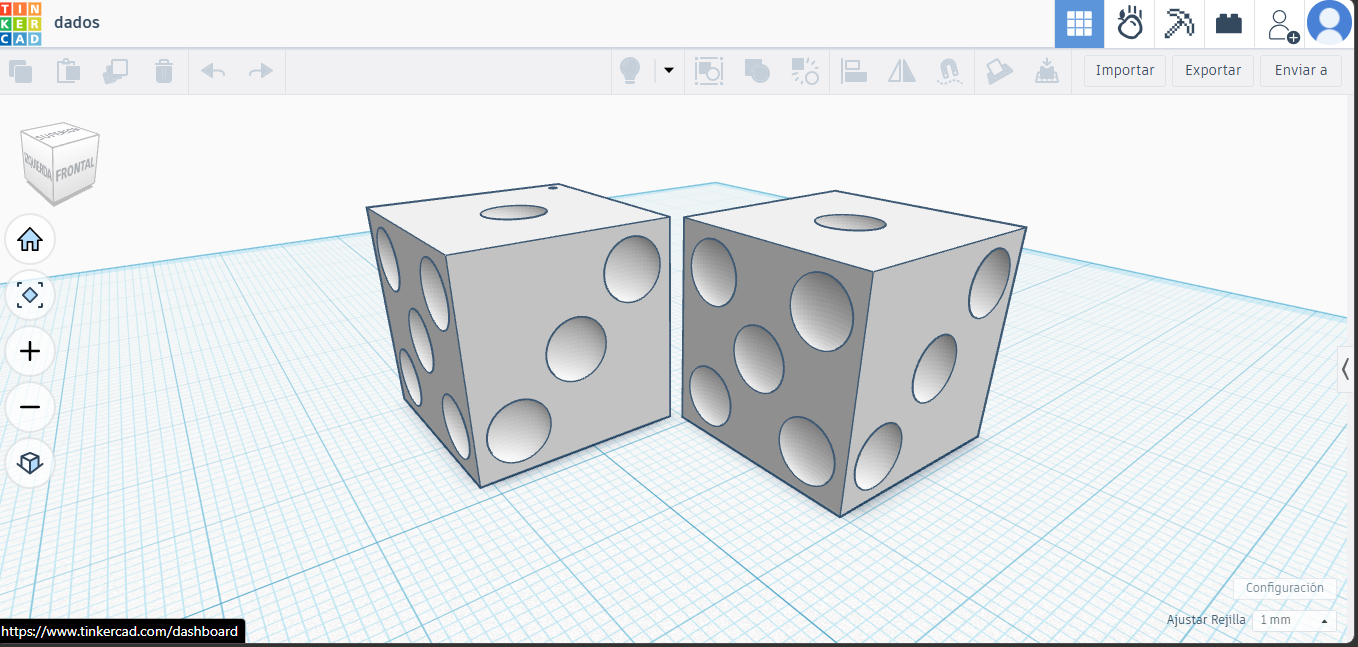
Task: Open the Ajustar Rejilla 1 mm dropdown
Action: (x=1294, y=620)
